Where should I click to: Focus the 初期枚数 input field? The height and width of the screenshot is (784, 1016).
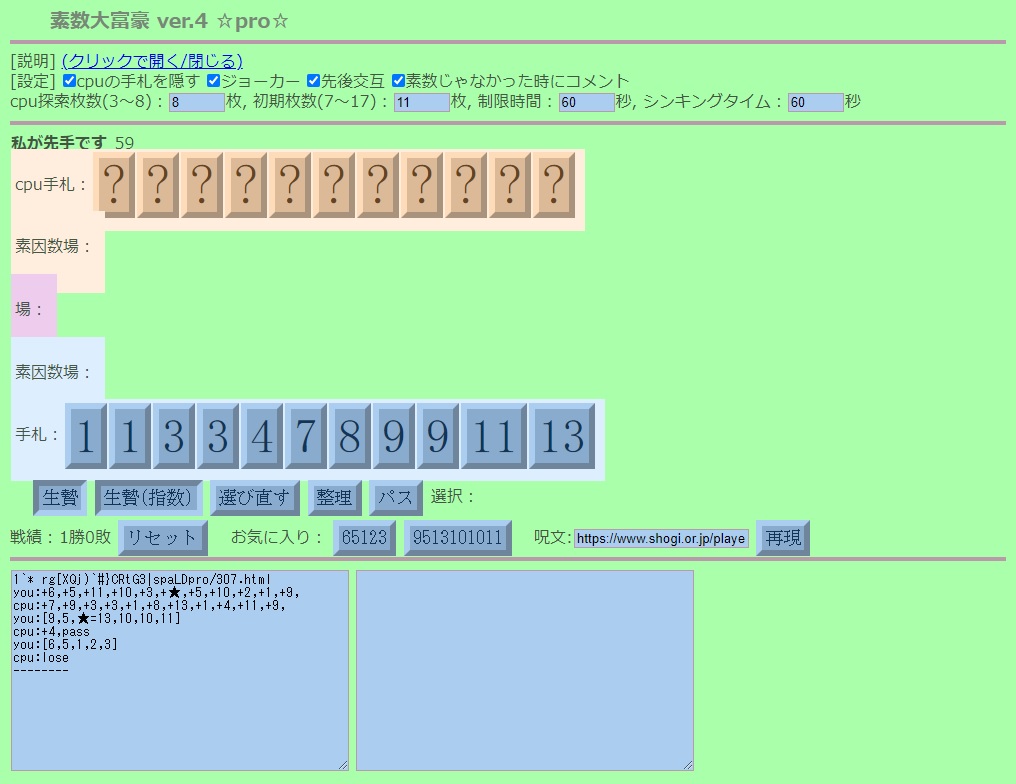(421, 102)
